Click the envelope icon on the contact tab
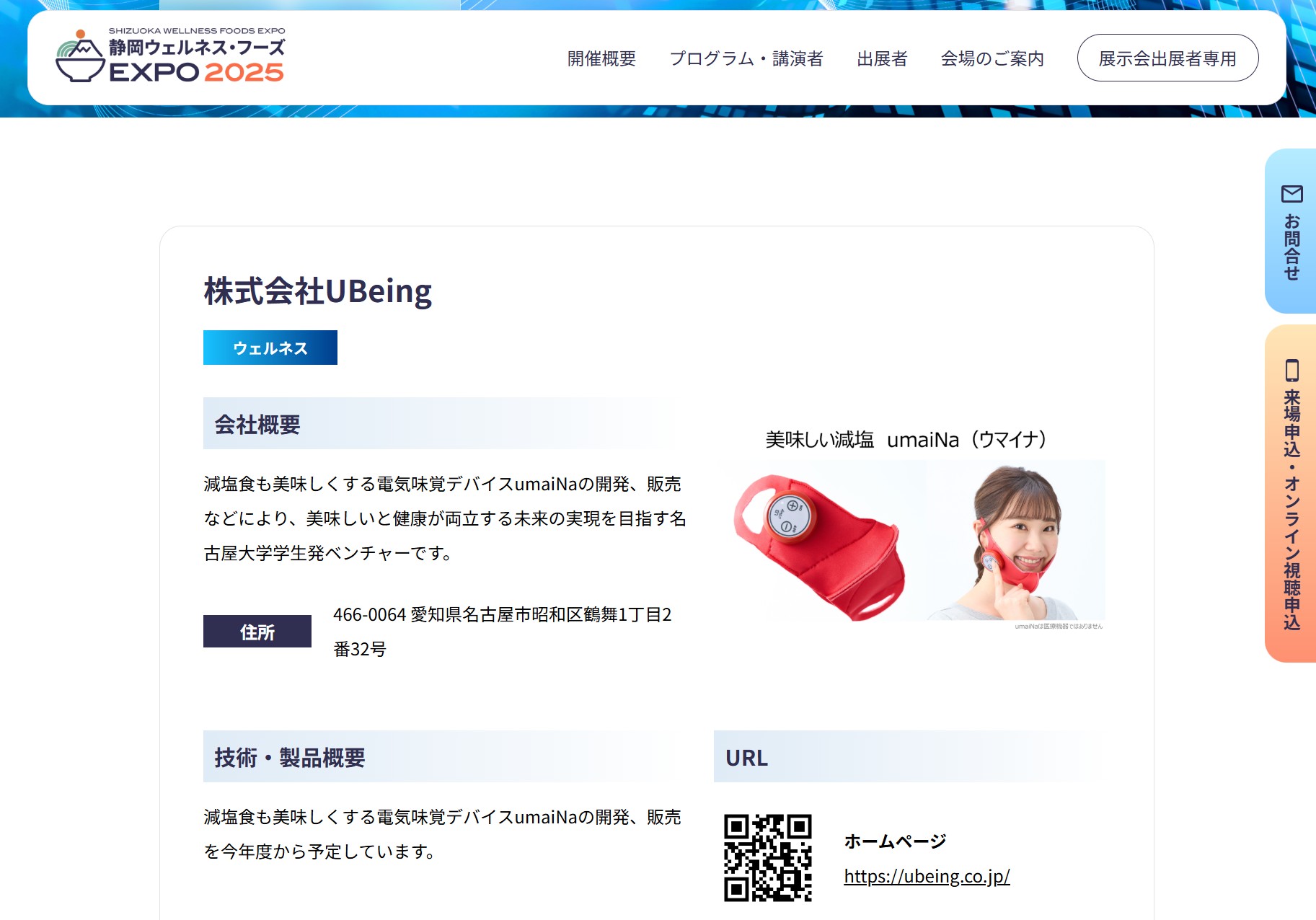This screenshot has width=1316, height=920. coord(1291,194)
